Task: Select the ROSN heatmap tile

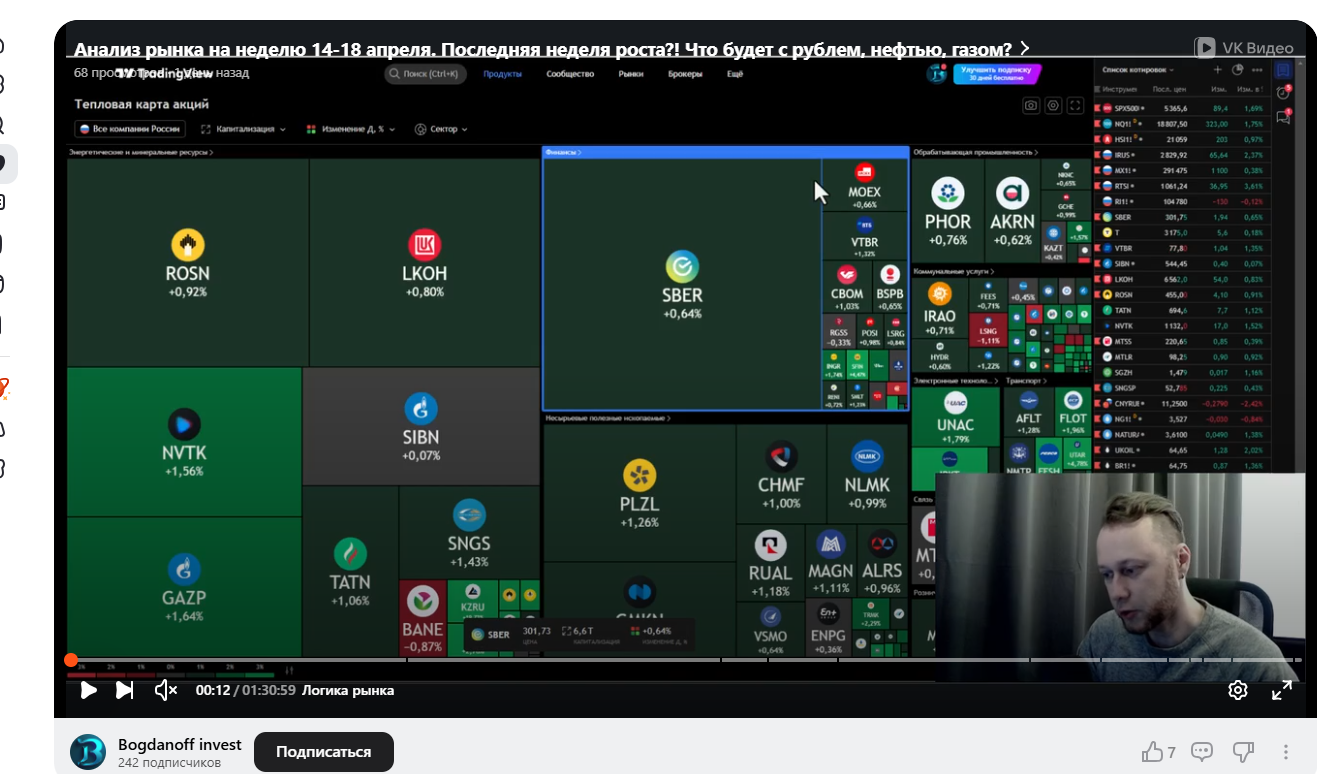Action: (188, 262)
